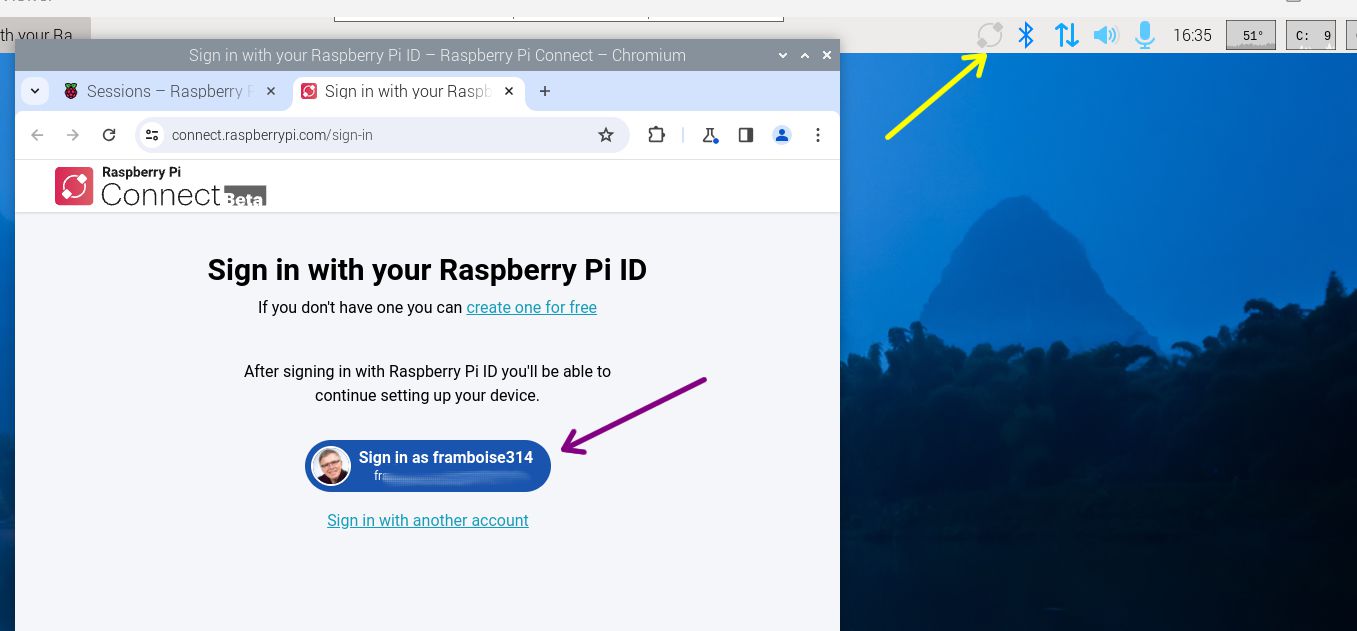View site information icon in address bar

152,135
